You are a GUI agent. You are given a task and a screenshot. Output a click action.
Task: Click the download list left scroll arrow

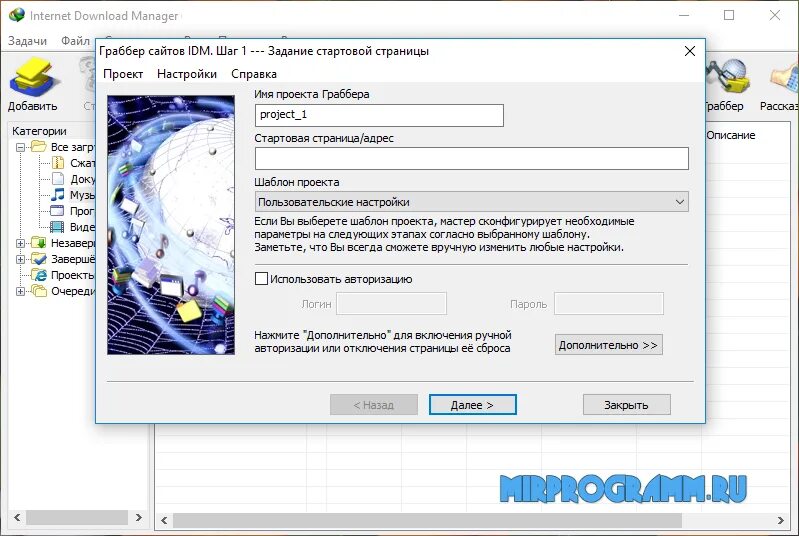tap(164, 520)
